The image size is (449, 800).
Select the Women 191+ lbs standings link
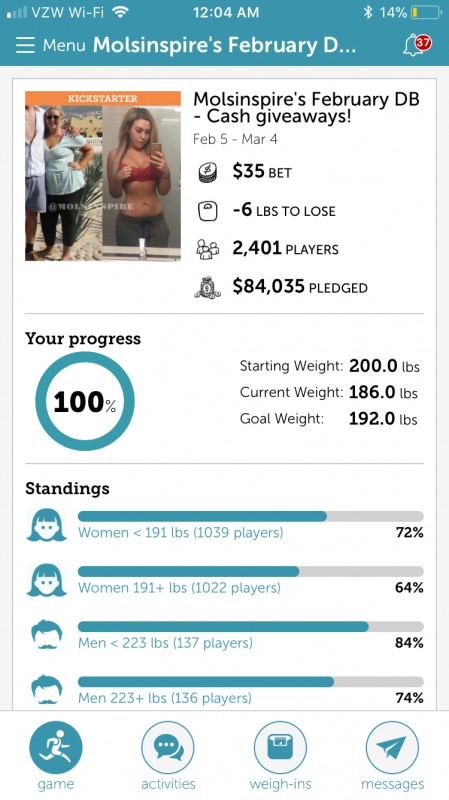(x=179, y=588)
